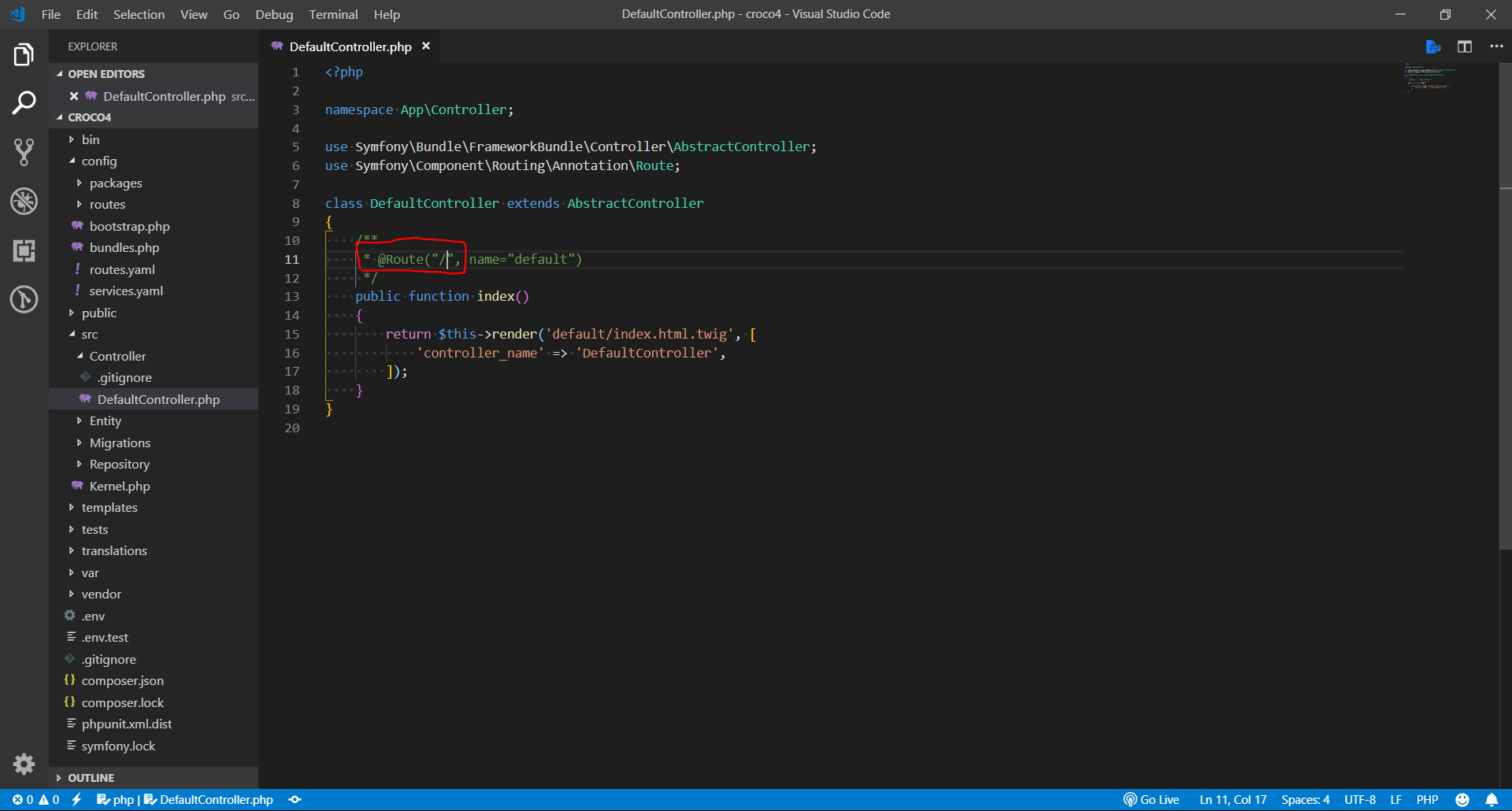This screenshot has height=811, width=1512.
Task: Open bootstrap.php file
Action: [154, 226]
